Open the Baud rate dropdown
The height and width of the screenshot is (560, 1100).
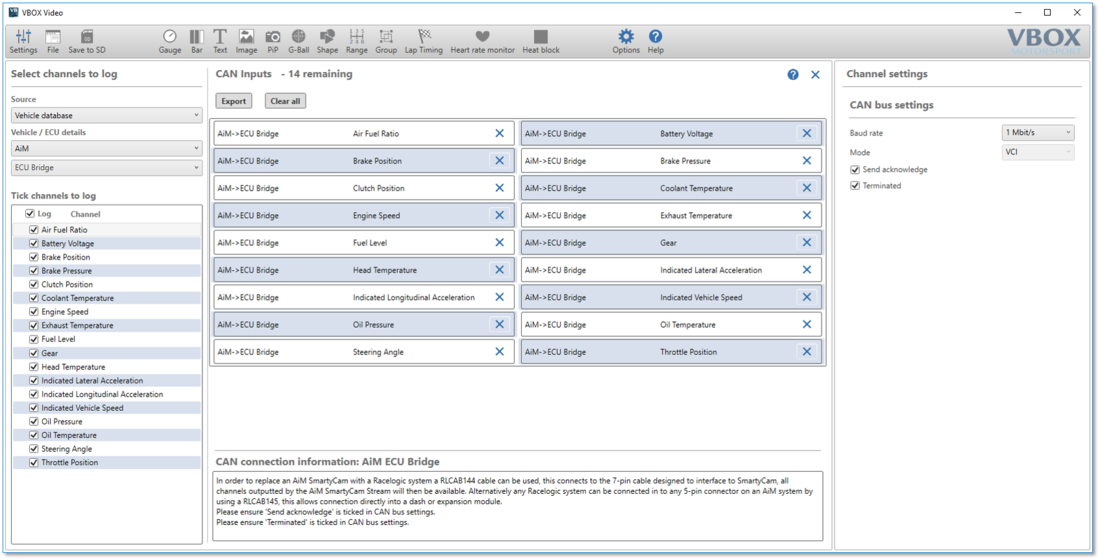coord(1038,133)
